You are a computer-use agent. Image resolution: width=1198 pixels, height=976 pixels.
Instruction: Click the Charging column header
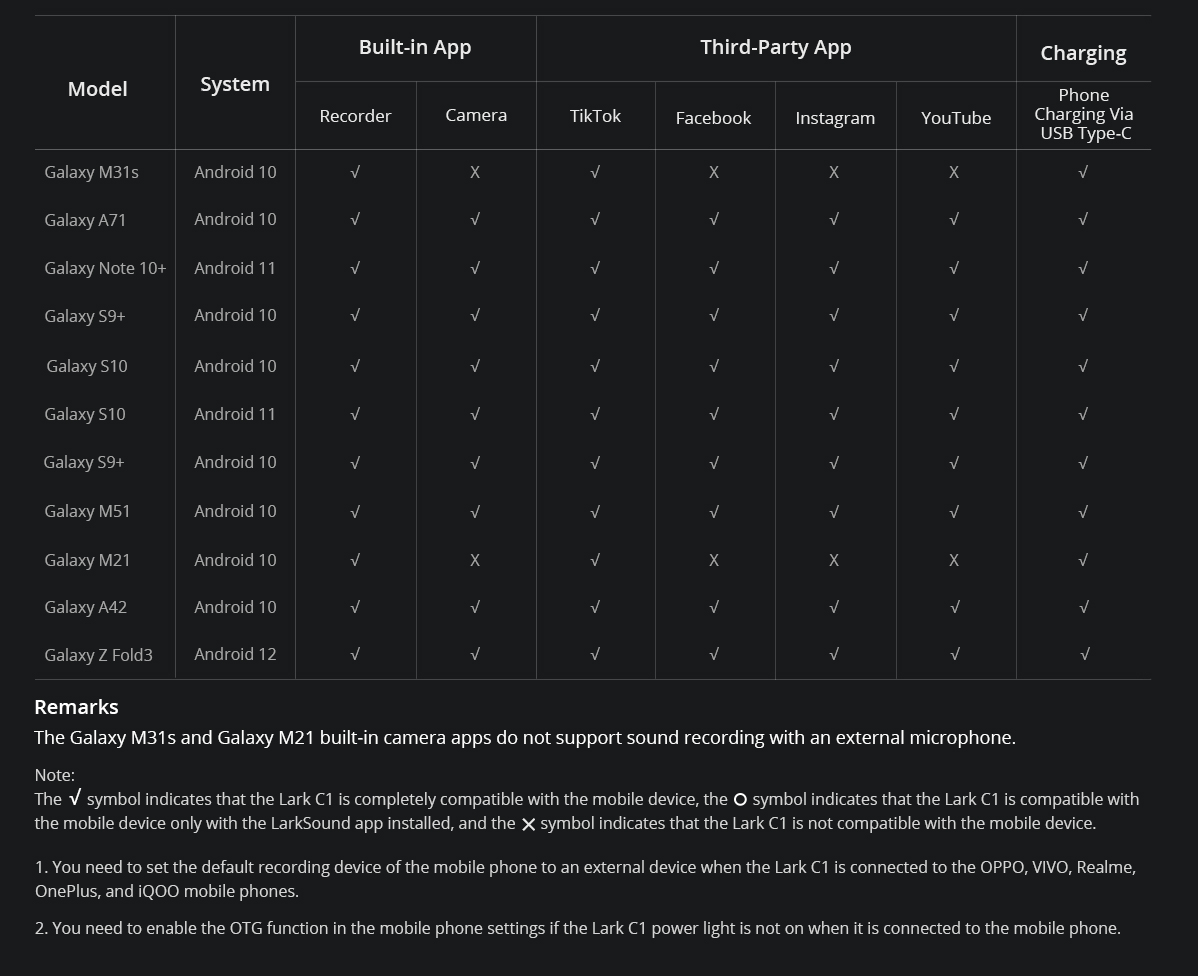[1083, 53]
